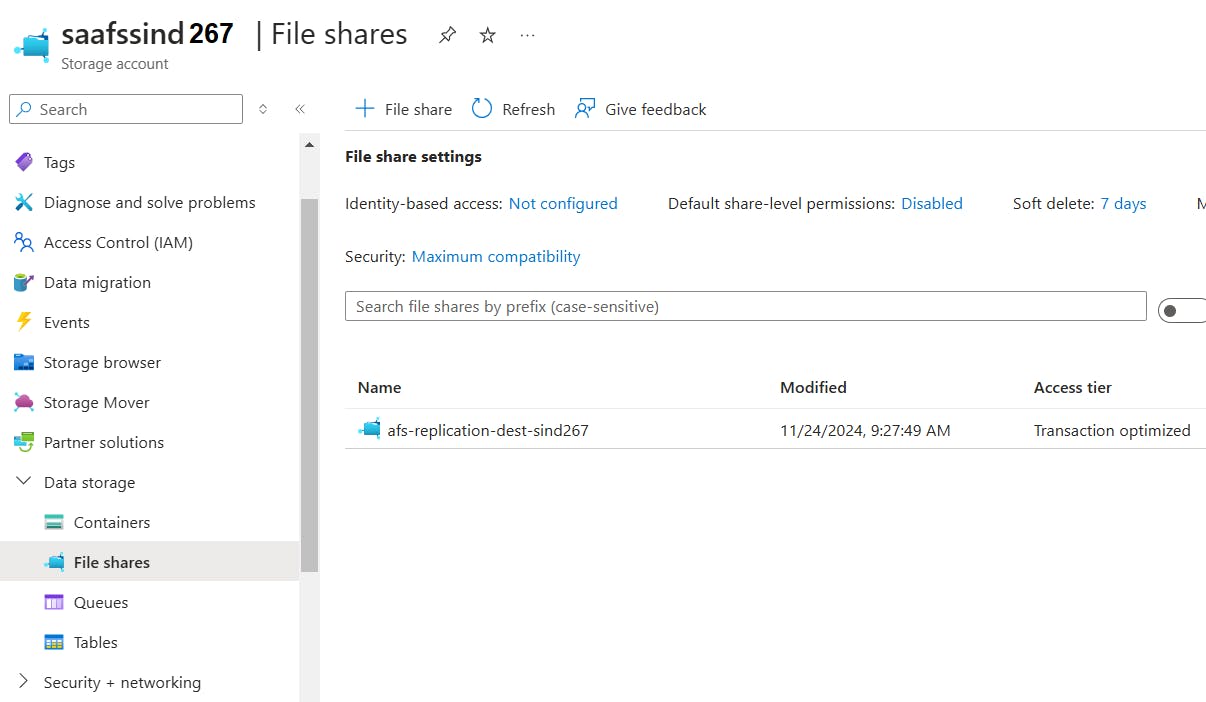Image resolution: width=1206 pixels, height=702 pixels.
Task: Select the Events lightning bolt icon
Action: 25,322
